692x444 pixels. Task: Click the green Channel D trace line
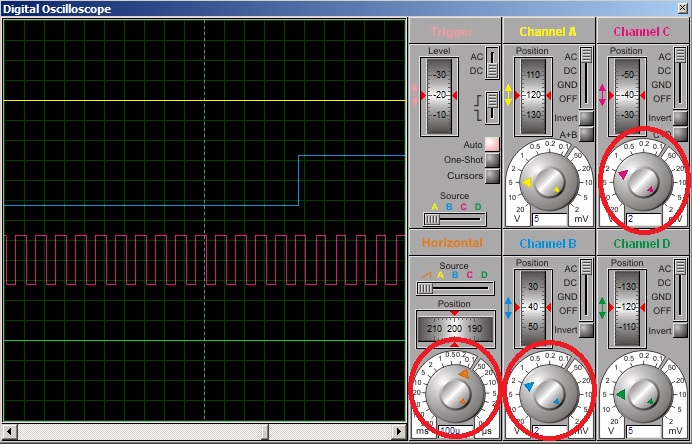205,340
